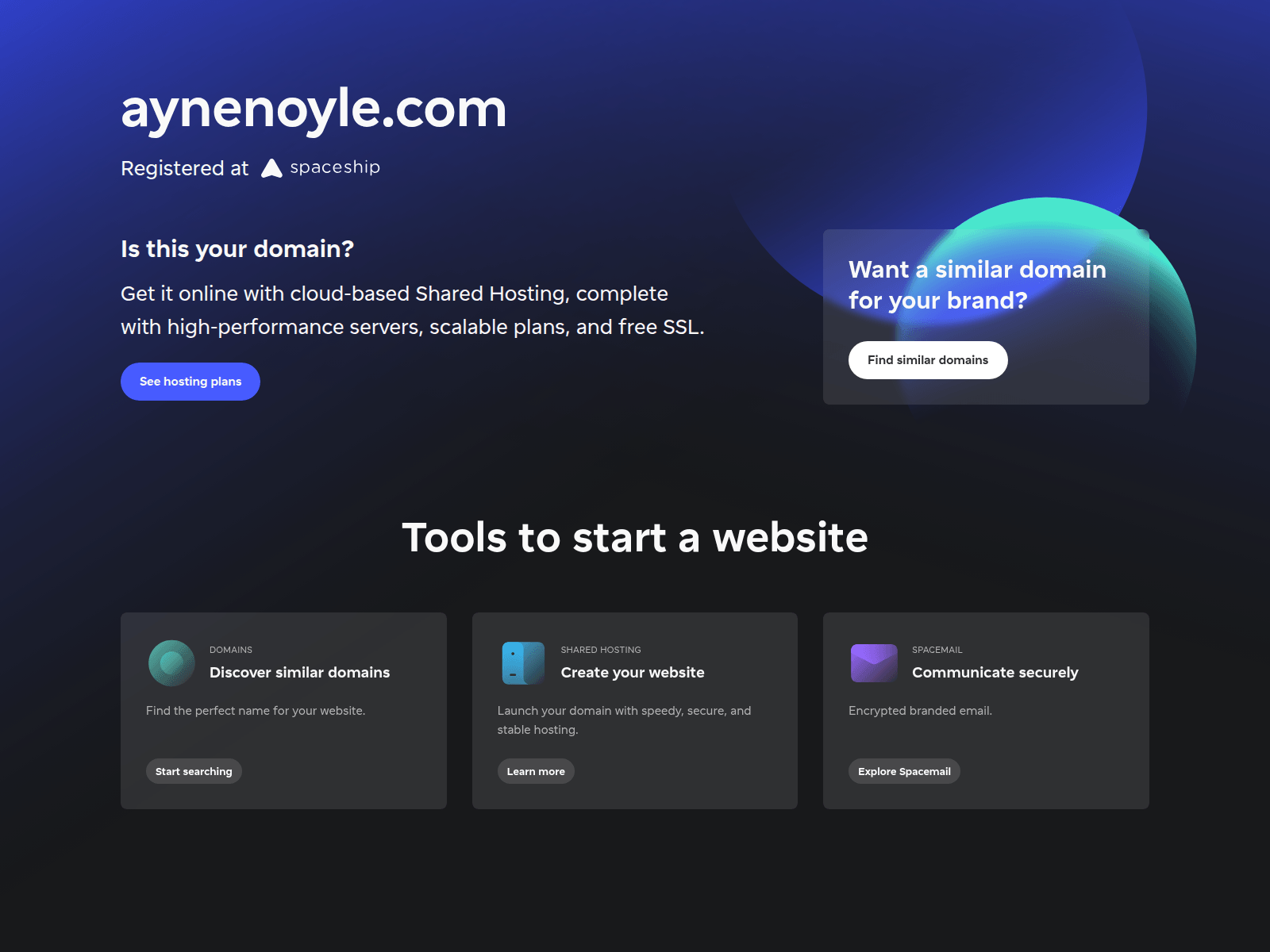Screen dimensions: 1270x952
Task: Click the 'Get it online with cloud-based' paragraph
Action: point(413,310)
